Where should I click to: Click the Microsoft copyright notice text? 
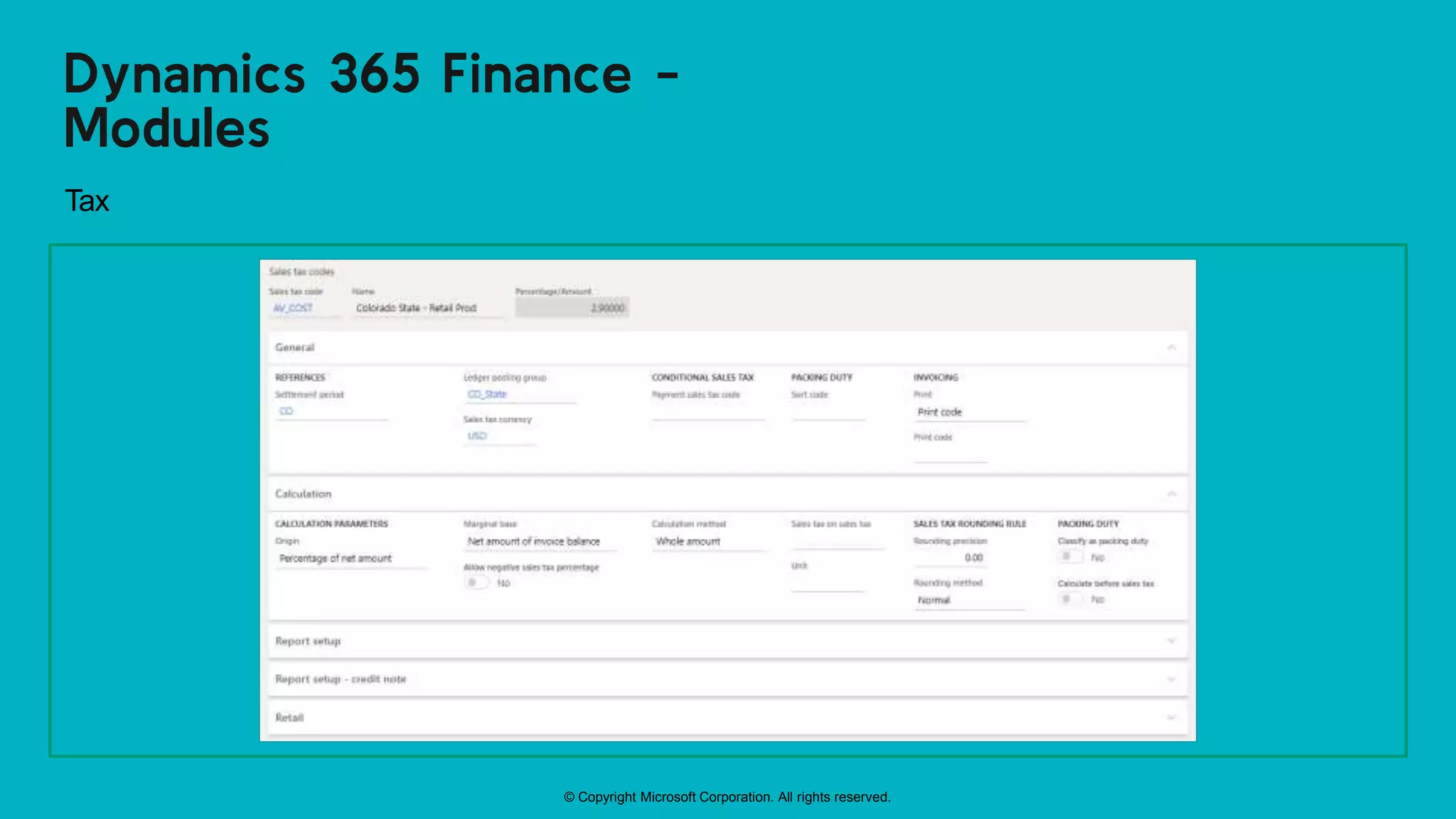[727, 797]
